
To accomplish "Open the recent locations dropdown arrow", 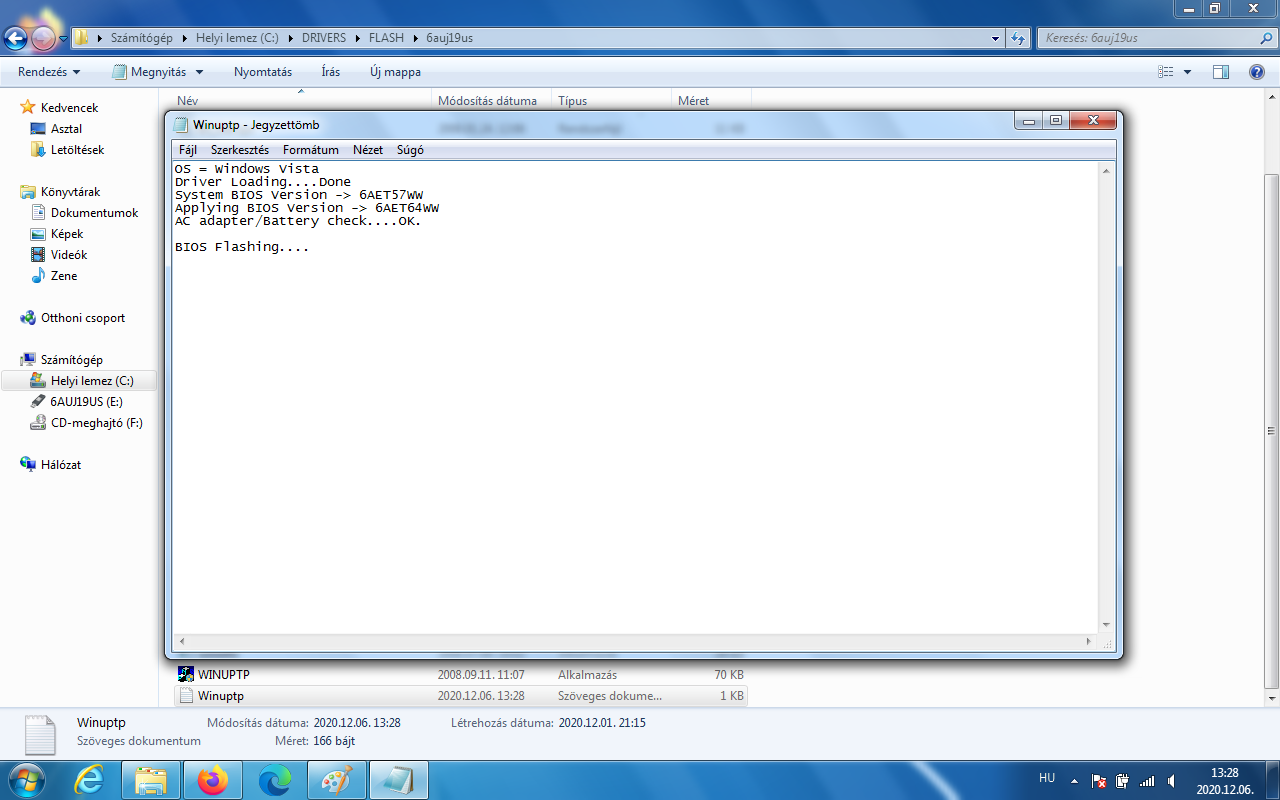I will coord(63,39).
